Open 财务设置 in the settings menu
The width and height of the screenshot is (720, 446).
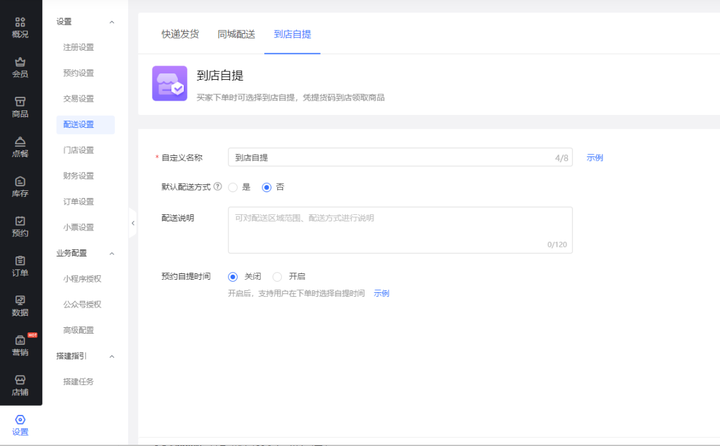[79, 176]
